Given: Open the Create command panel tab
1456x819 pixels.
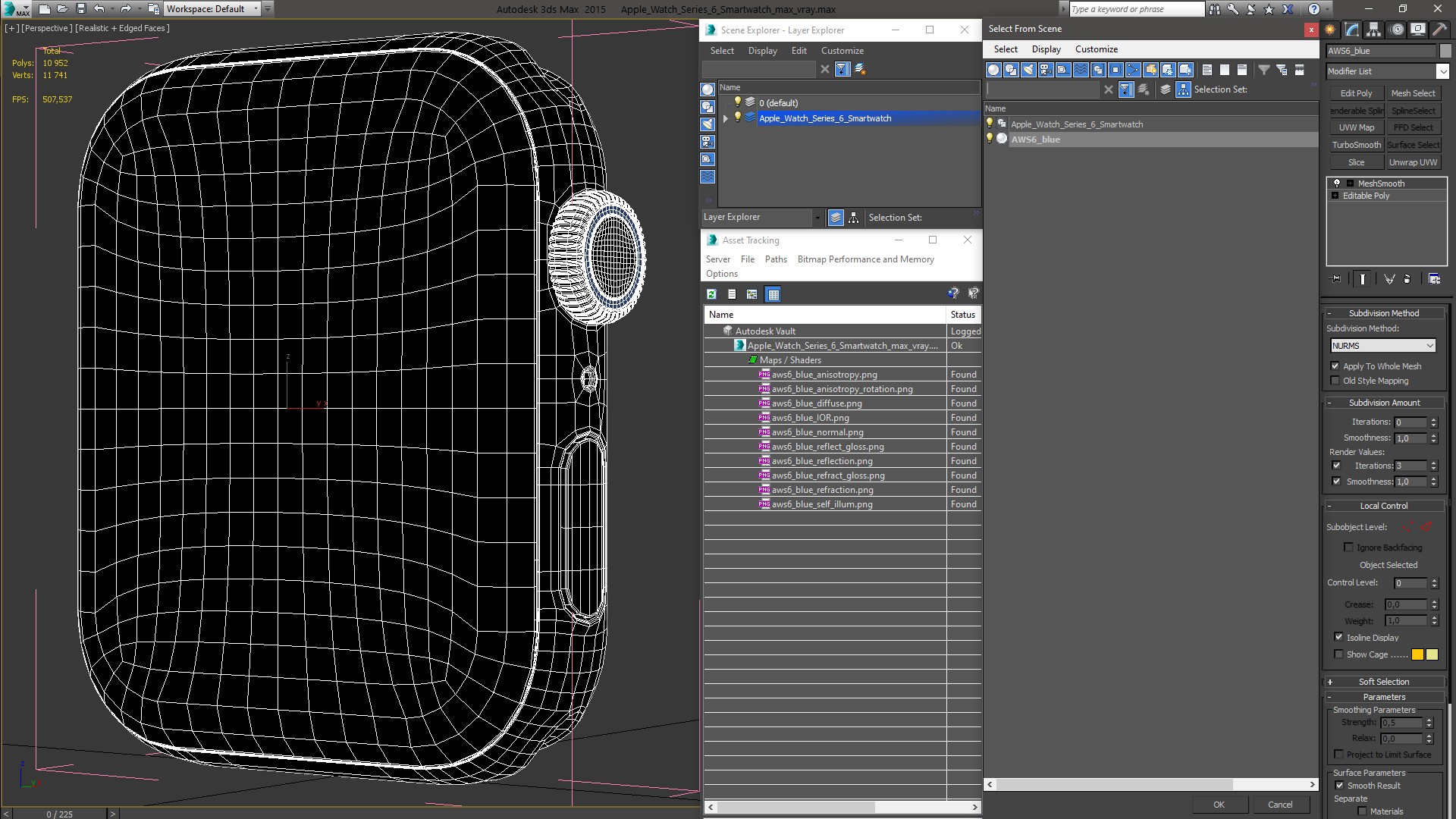Looking at the screenshot, I should click(1330, 30).
